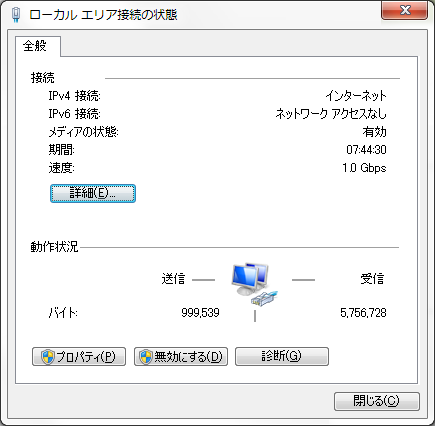Click the 07:44:30 duration value

tap(366, 150)
